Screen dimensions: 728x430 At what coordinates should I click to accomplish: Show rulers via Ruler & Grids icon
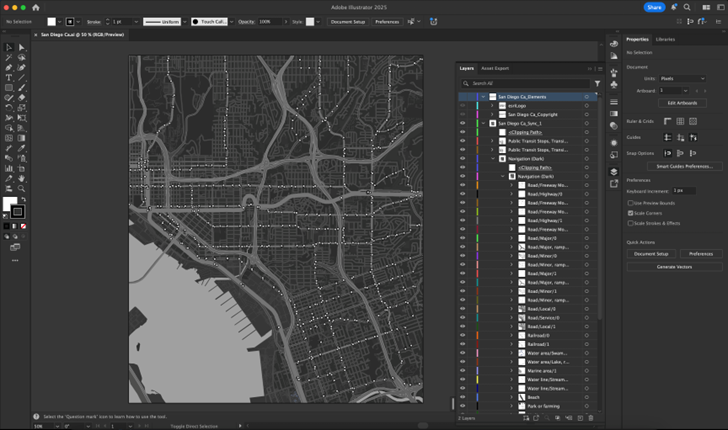(x=667, y=122)
